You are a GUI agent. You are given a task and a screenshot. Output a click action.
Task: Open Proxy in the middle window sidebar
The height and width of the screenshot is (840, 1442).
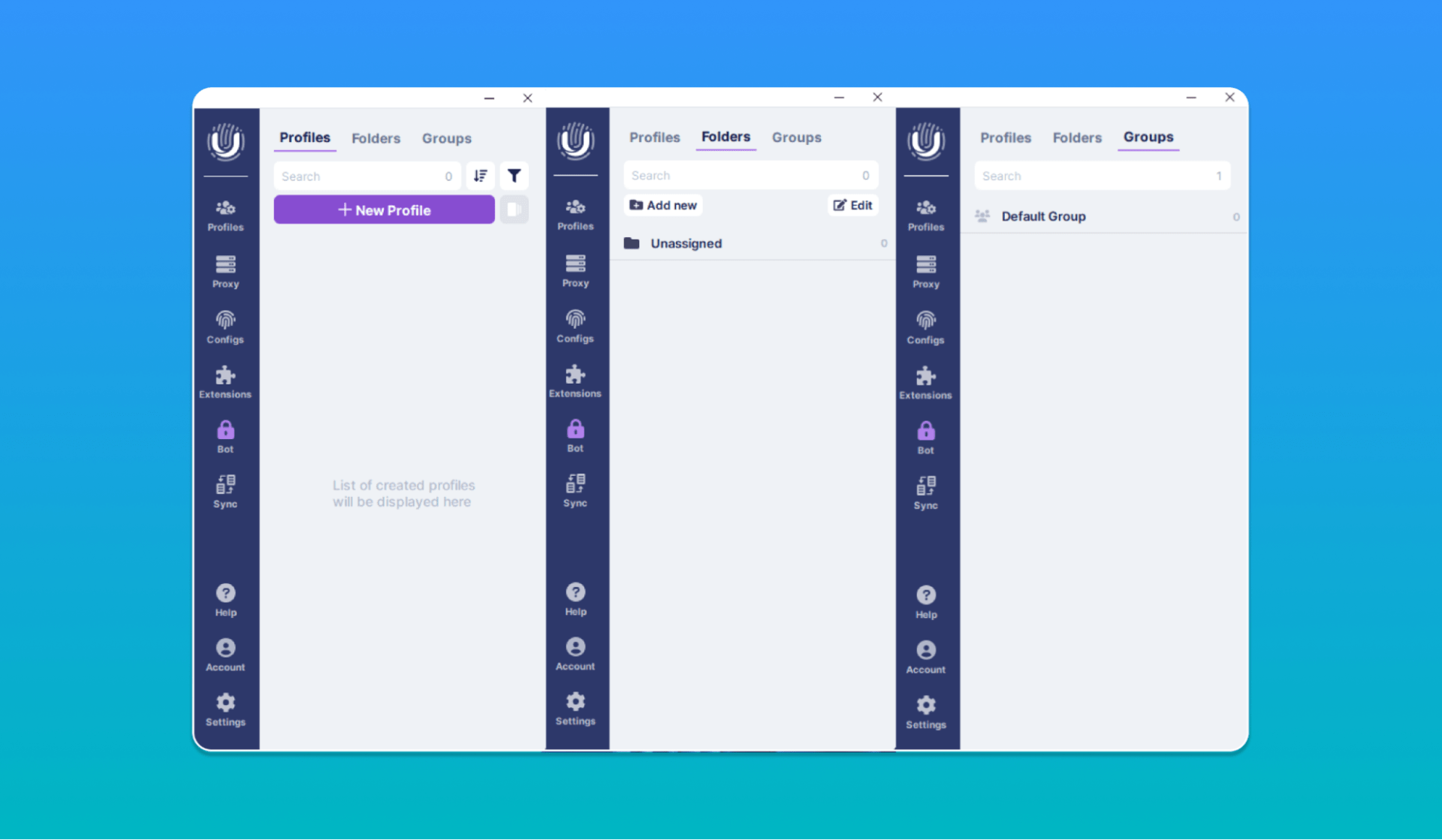(x=575, y=271)
